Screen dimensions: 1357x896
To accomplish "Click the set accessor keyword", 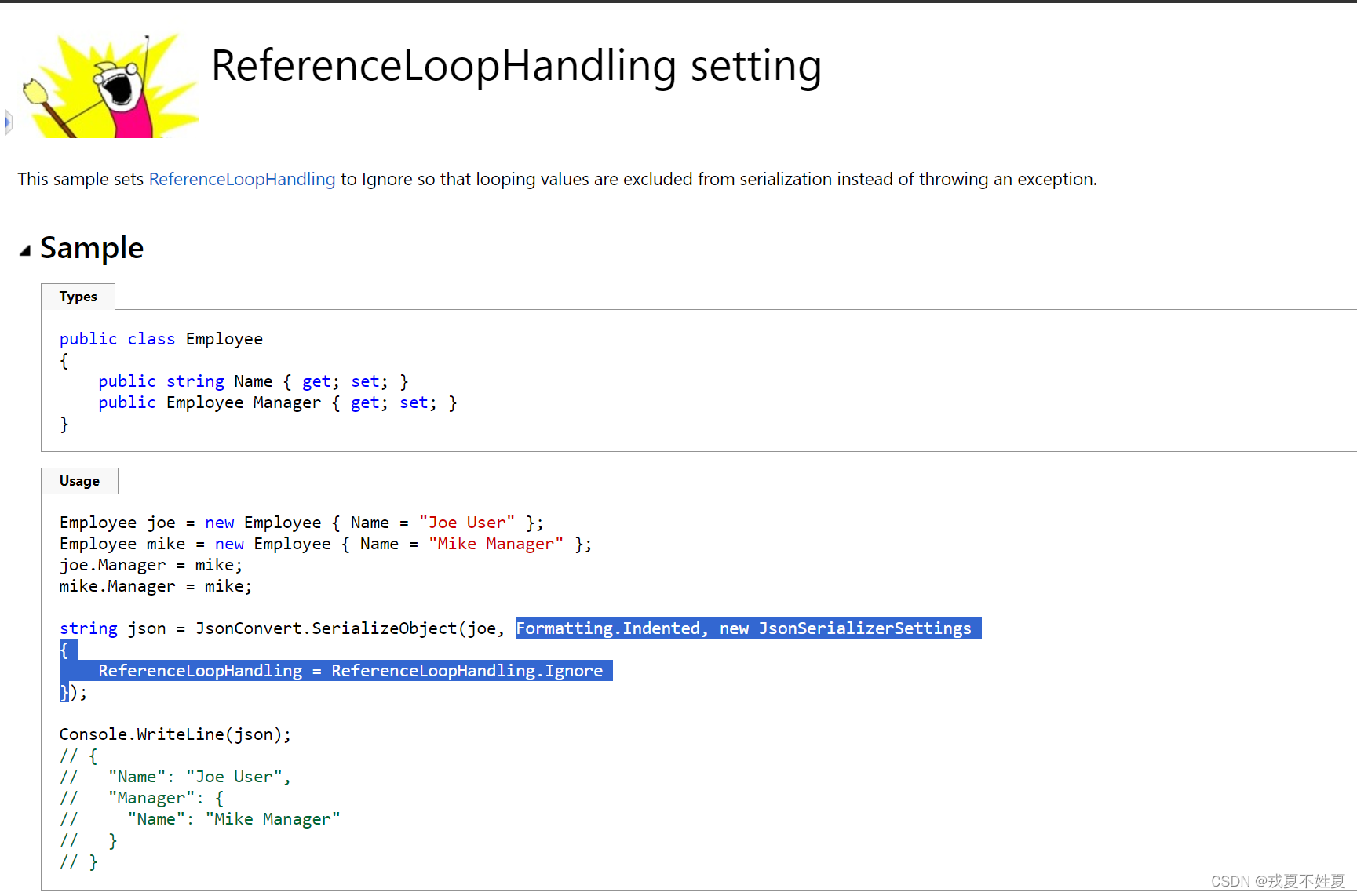I will coord(365,381).
